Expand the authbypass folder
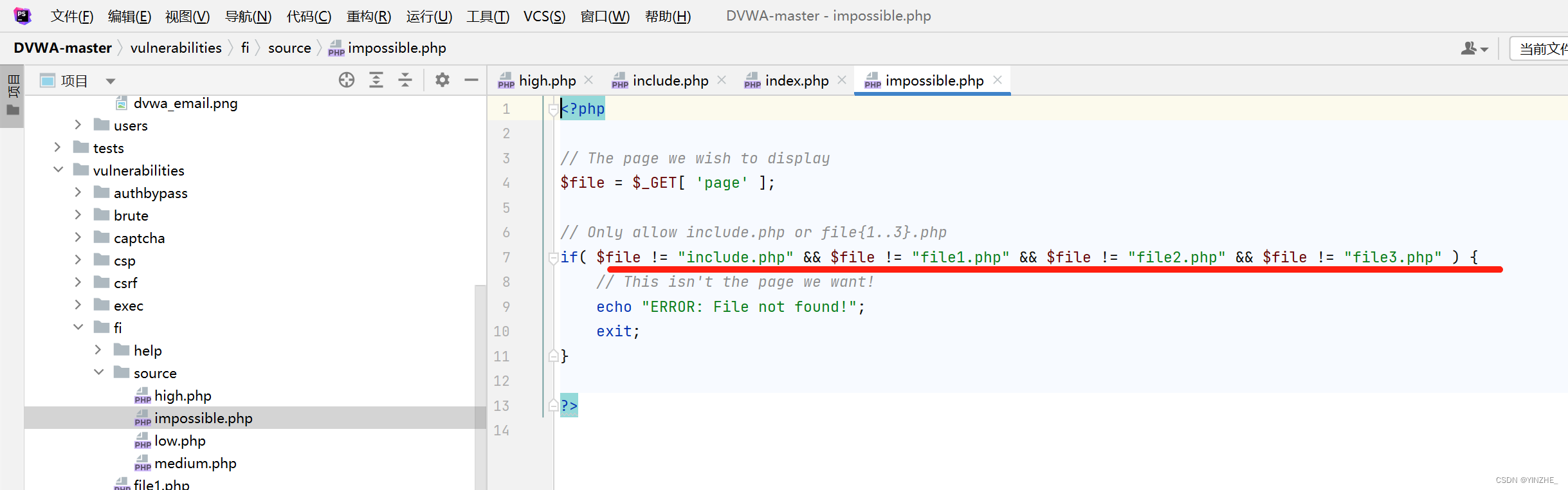Image resolution: width=1568 pixels, height=490 pixels. (x=78, y=192)
